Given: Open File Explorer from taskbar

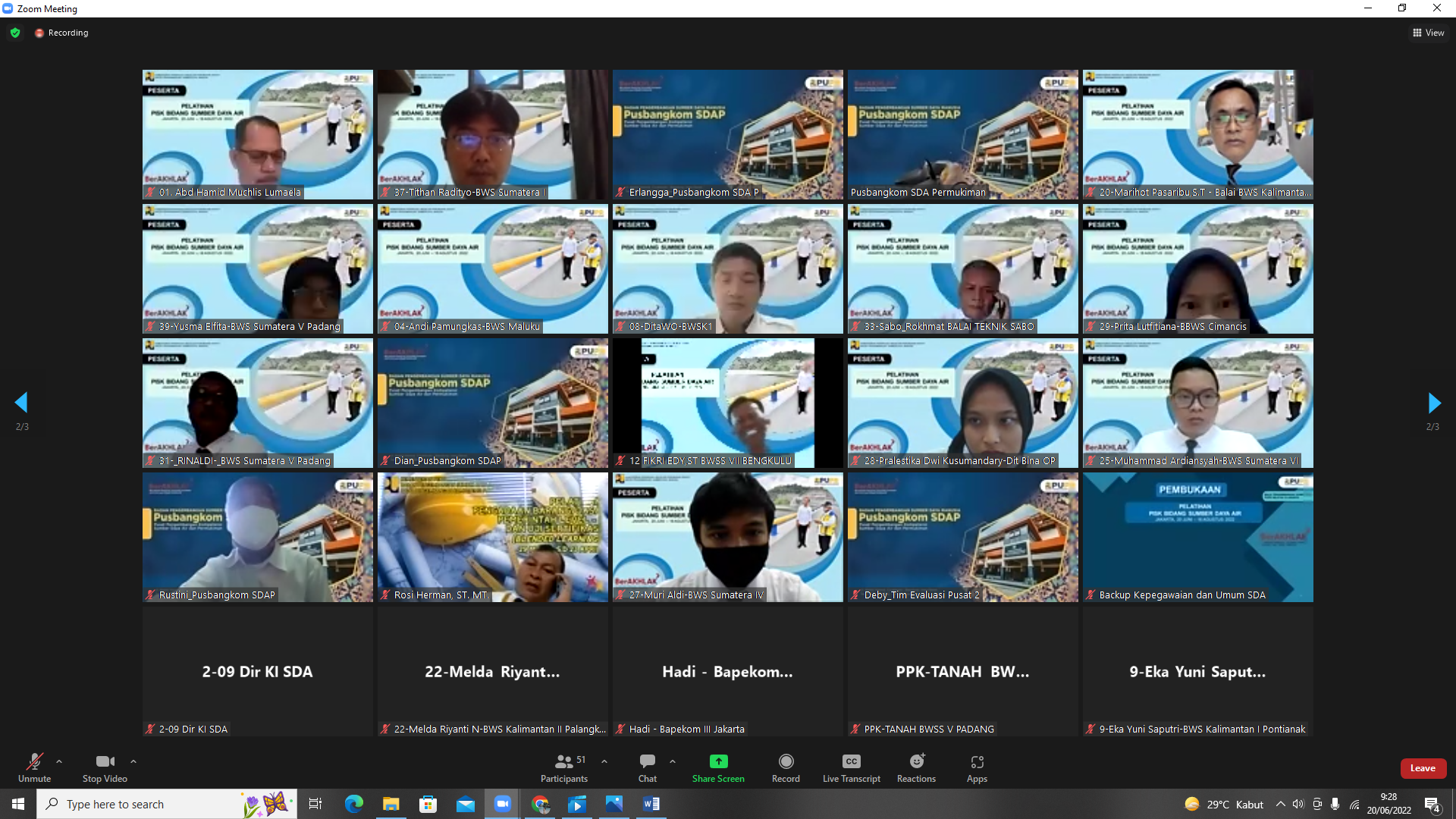Looking at the screenshot, I should coord(391,804).
